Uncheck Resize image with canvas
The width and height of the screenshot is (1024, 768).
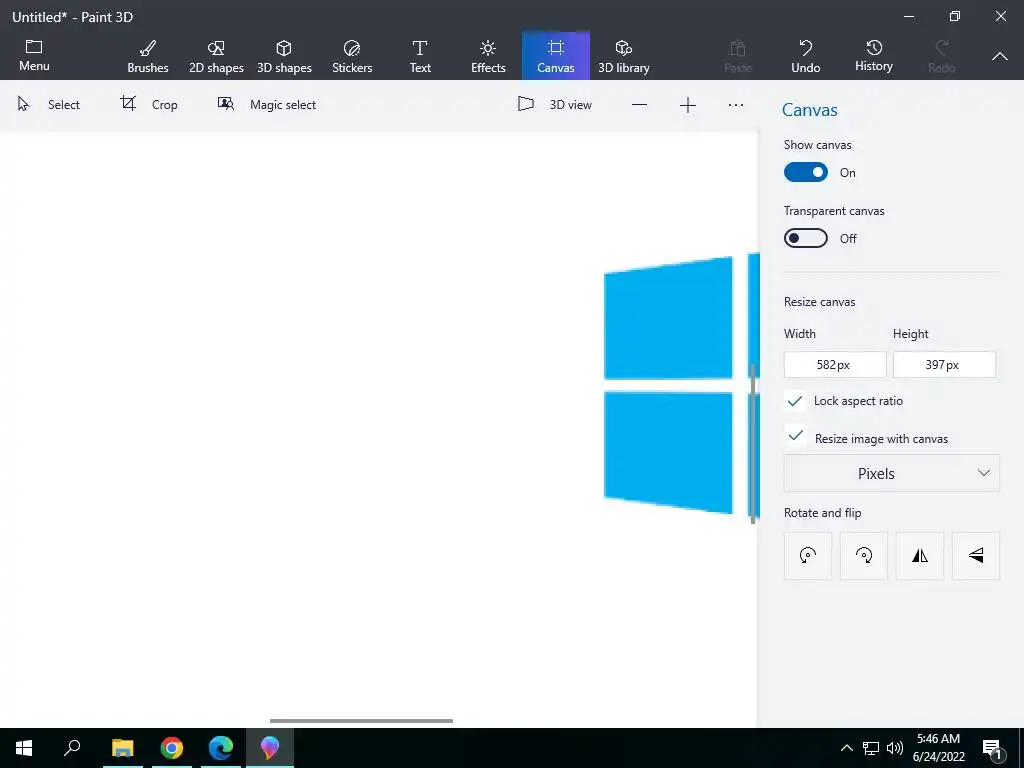tap(795, 435)
